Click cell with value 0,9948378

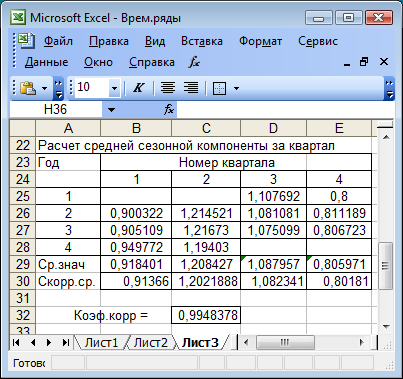pos(206,315)
